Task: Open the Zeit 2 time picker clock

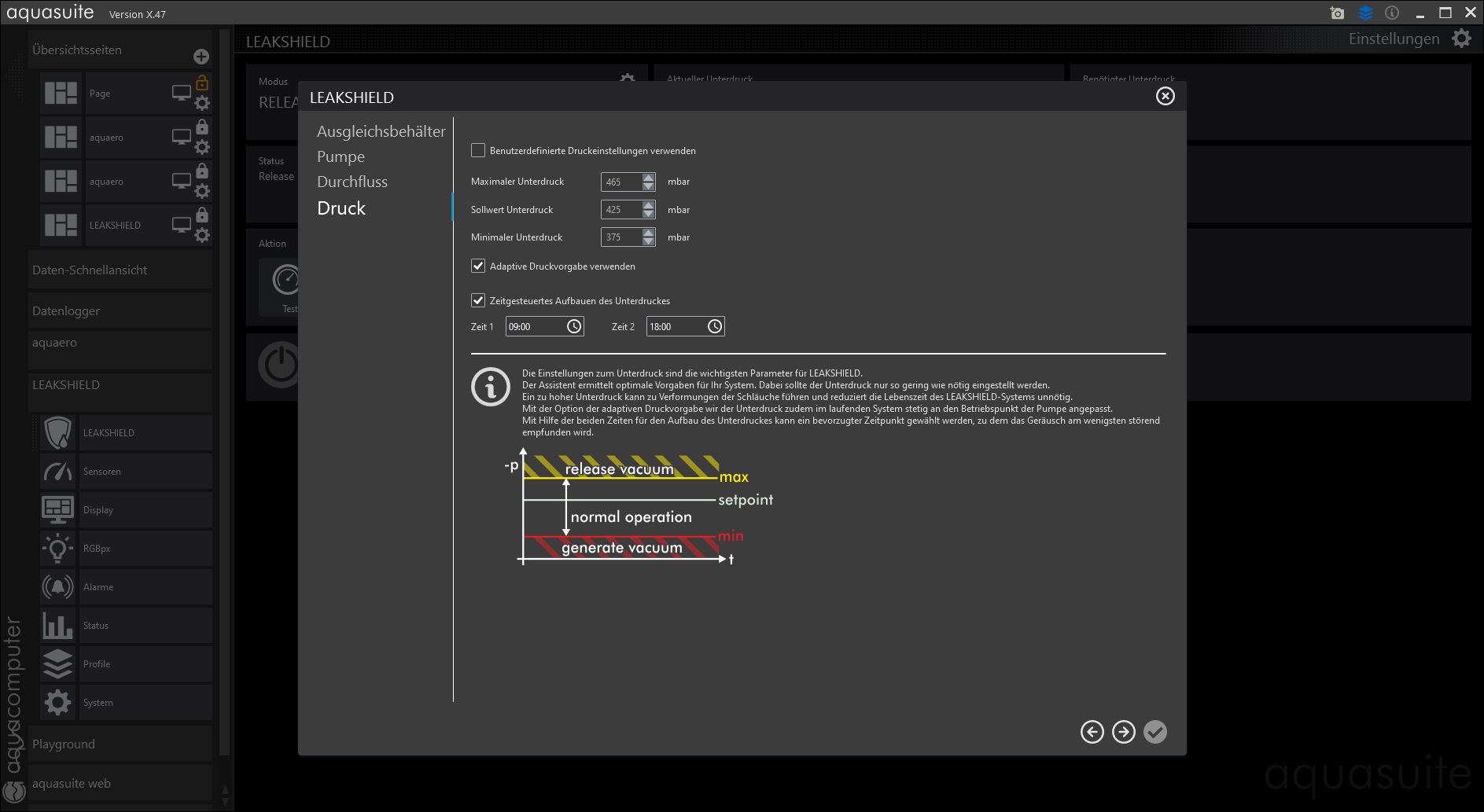Action: coord(715,326)
